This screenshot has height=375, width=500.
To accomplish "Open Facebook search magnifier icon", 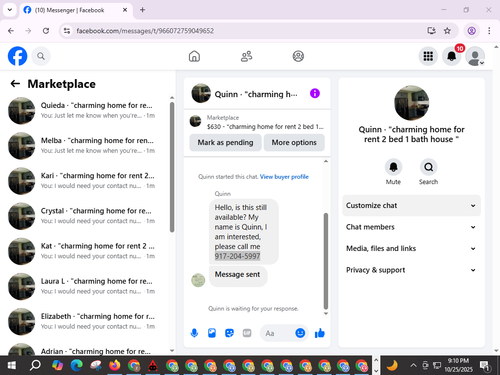I will 41,56.
